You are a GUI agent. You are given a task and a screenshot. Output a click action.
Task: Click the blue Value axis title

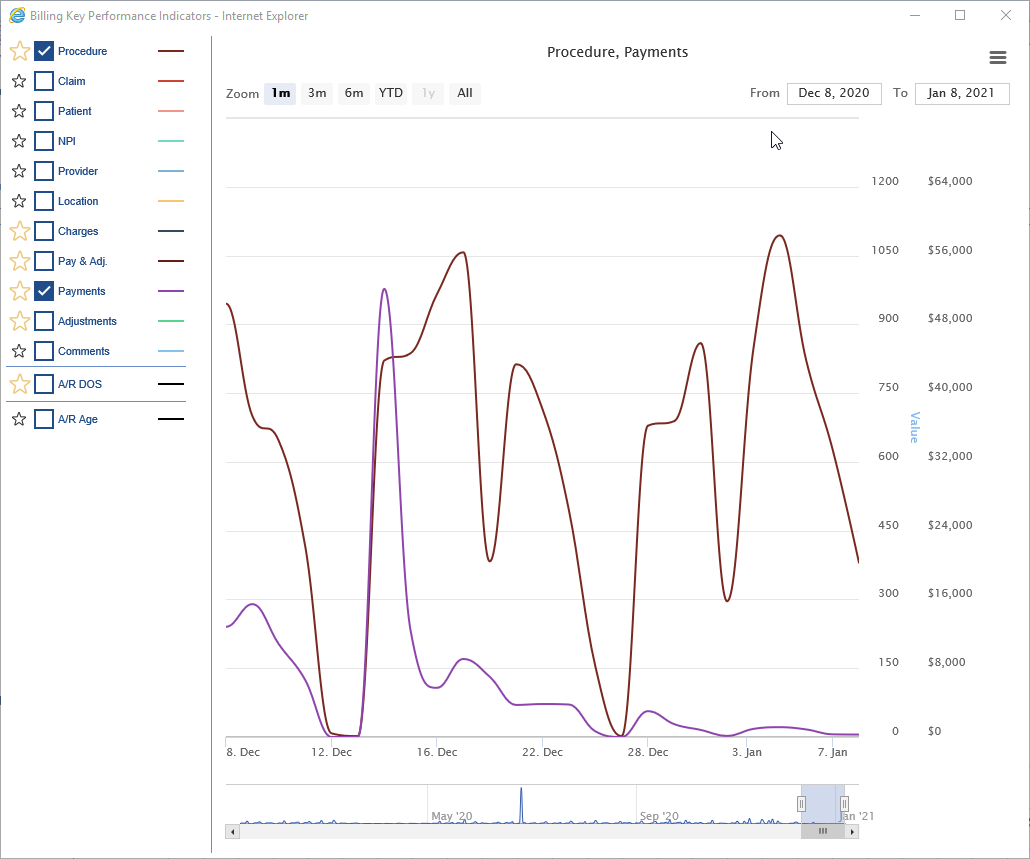tap(914, 428)
